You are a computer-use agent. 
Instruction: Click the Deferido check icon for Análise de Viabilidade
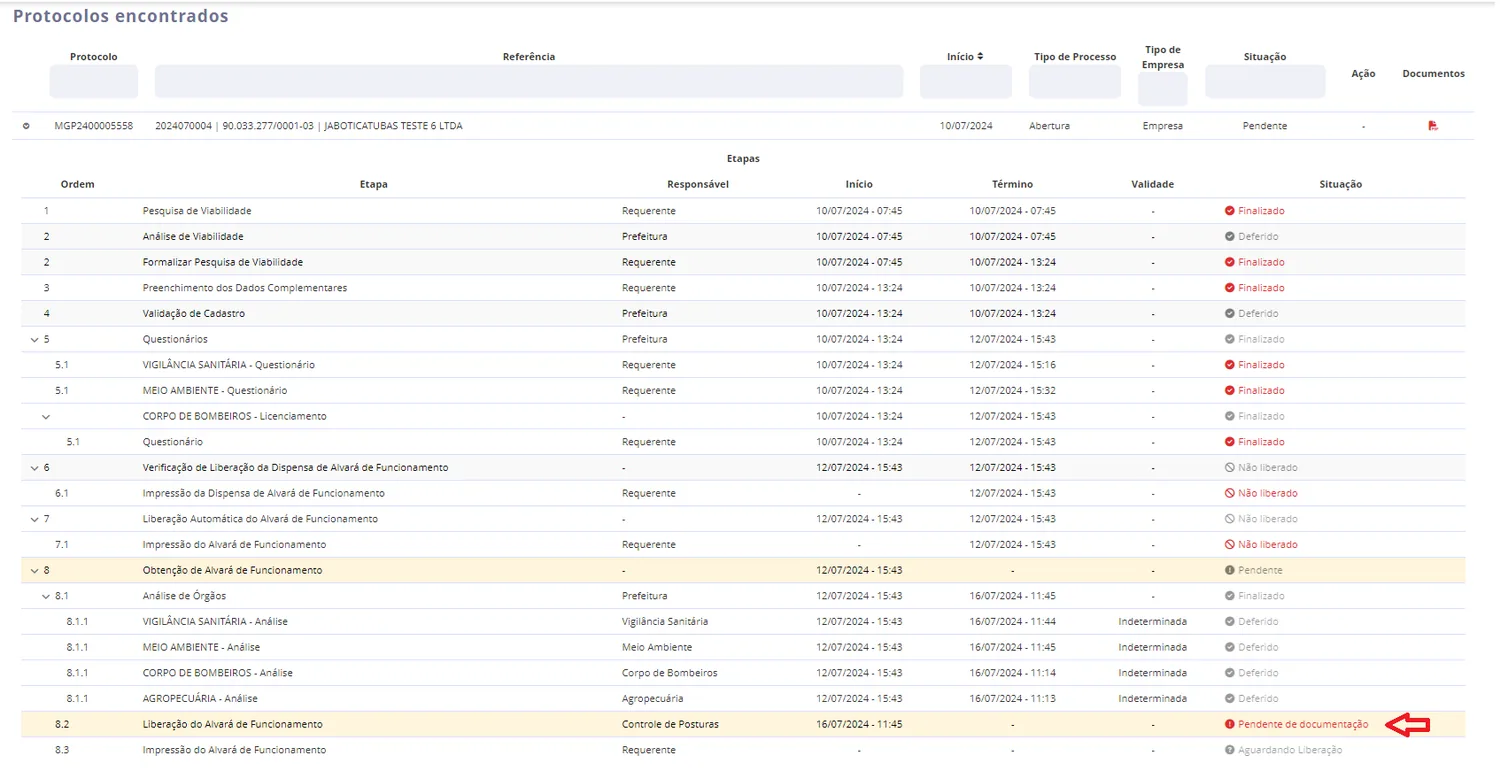pyautogui.click(x=1230, y=237)
